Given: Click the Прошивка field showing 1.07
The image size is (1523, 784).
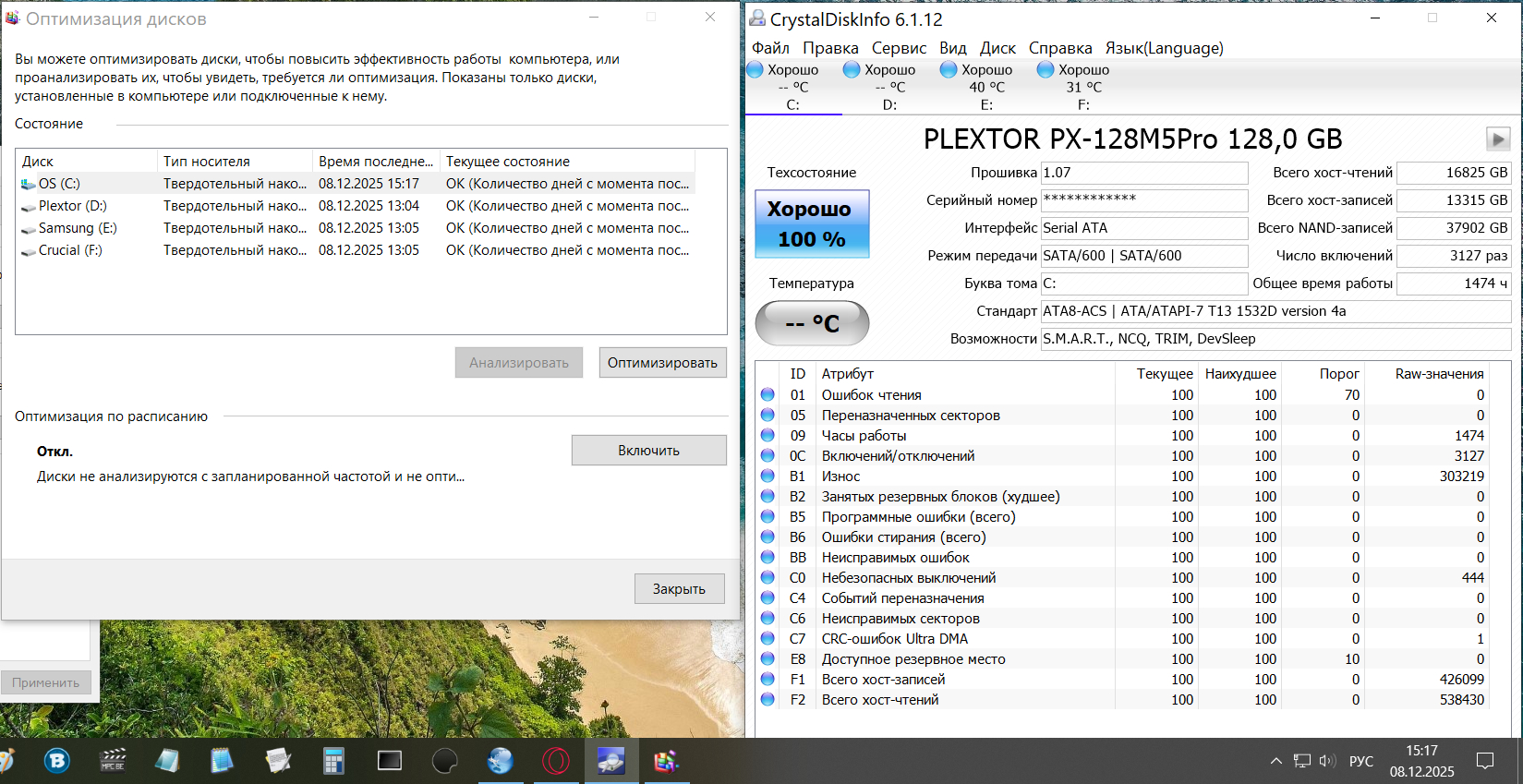Looking at the screenshot, I should (x=1144, y=173).
